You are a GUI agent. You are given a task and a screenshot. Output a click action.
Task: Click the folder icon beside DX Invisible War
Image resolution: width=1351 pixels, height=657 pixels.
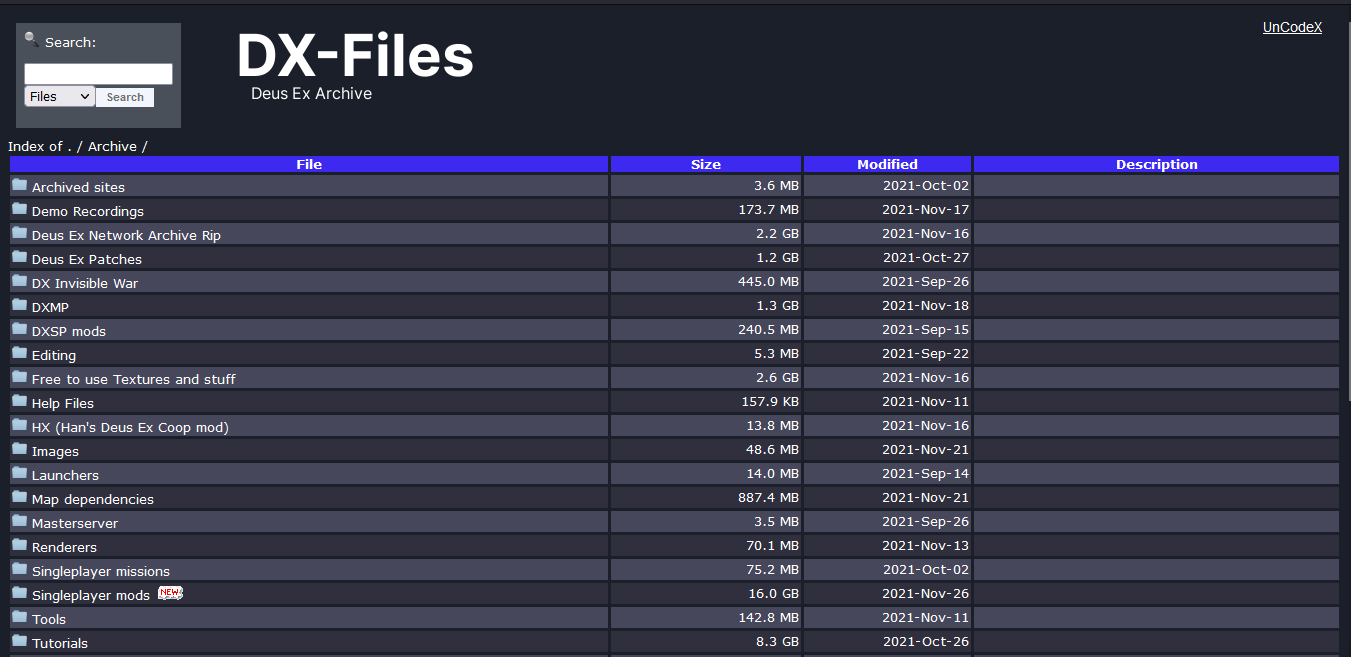point(20,281)
